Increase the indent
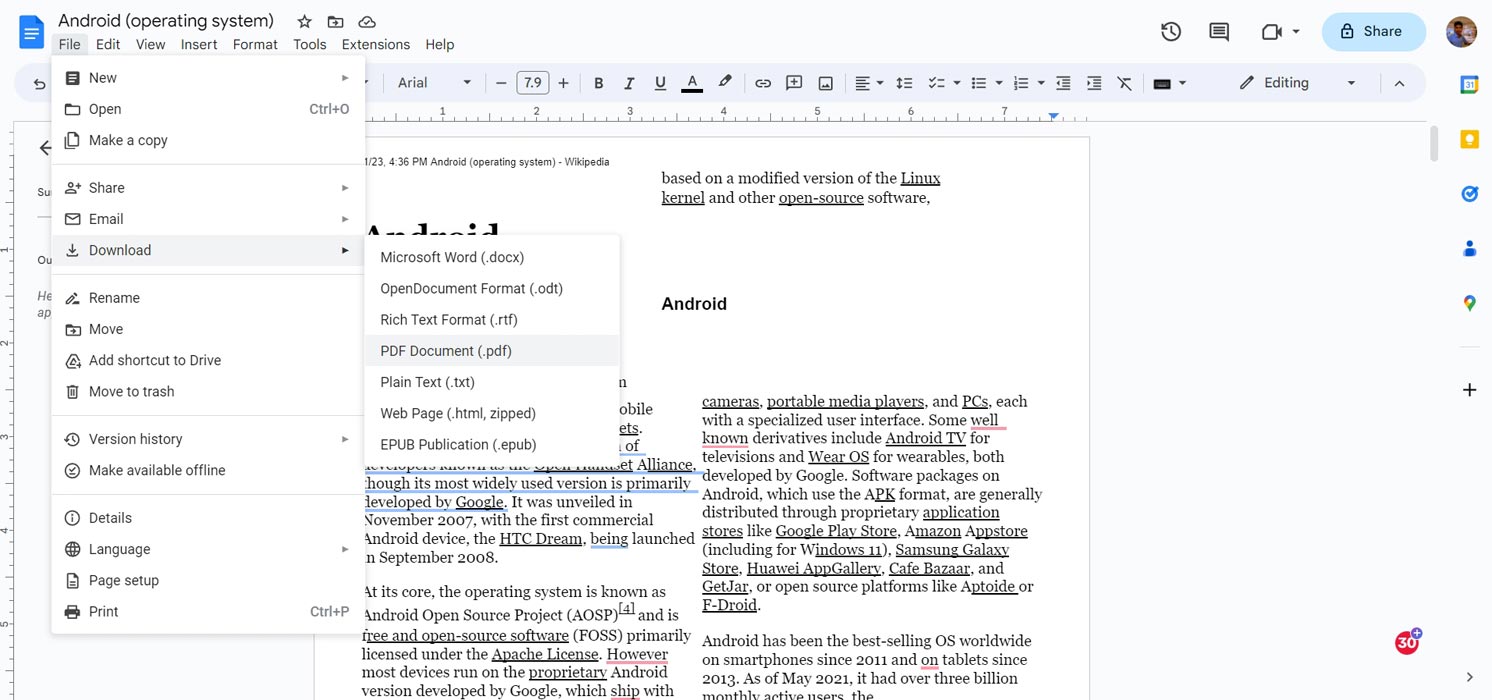Image resolution: width=1492 pixels, height=700 pixels. [x=1094, y=83]
